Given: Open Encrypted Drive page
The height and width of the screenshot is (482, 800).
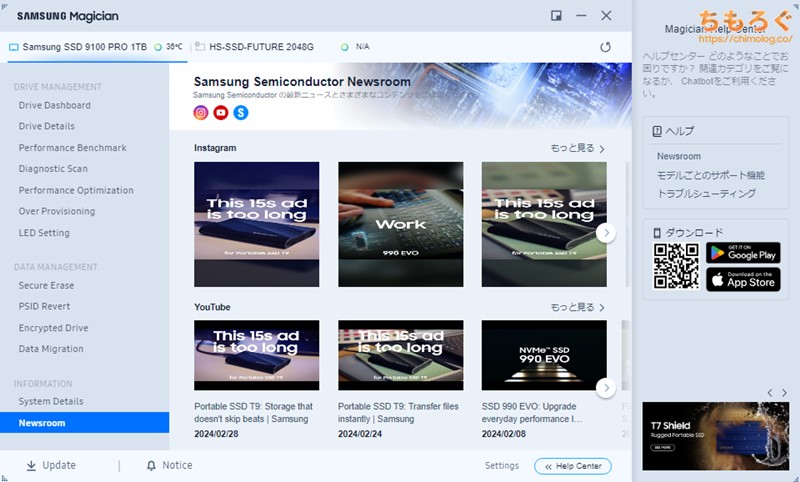Looking at the screenshot, I should pyautogui.click(x=53, y=328).
